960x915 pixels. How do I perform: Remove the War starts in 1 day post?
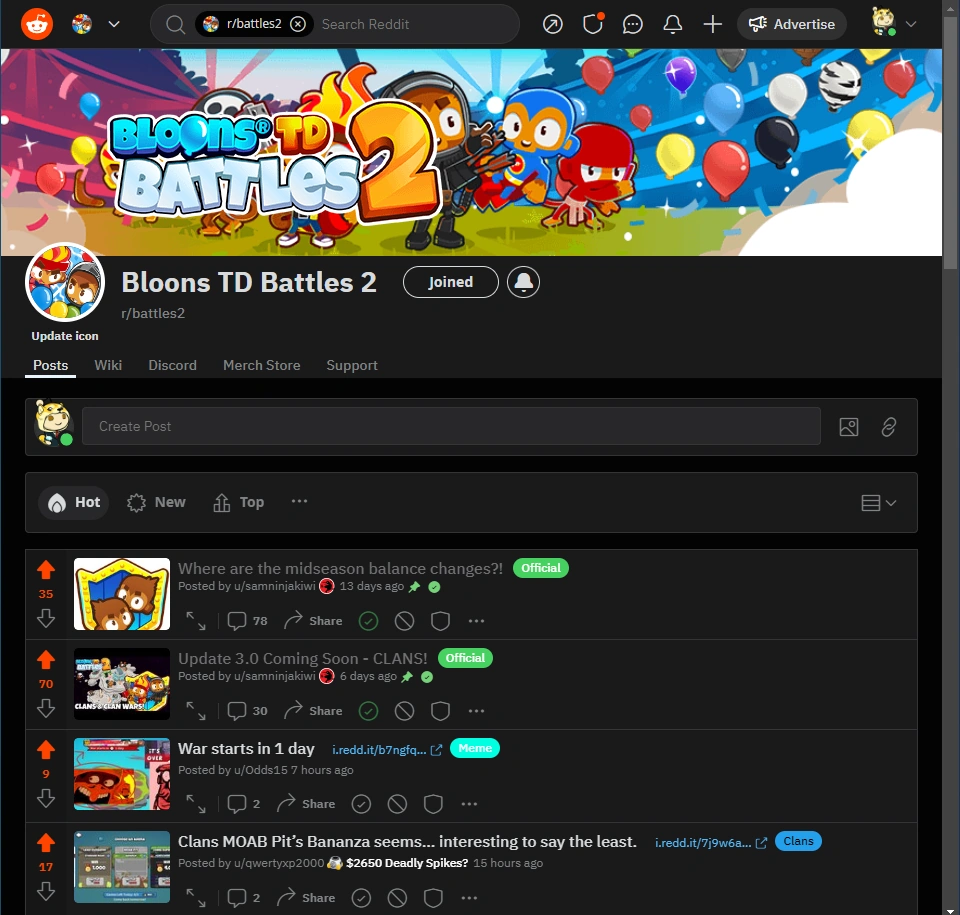[x=397, y=804]
